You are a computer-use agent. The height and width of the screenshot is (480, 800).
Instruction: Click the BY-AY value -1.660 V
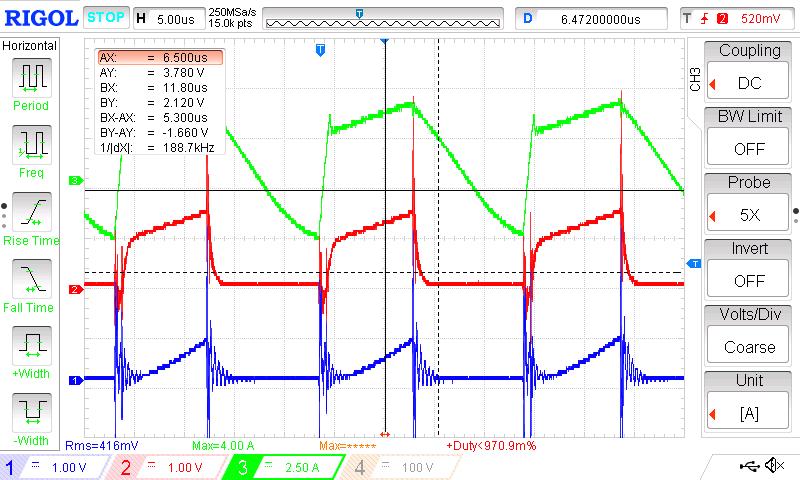tap(186, 133)
